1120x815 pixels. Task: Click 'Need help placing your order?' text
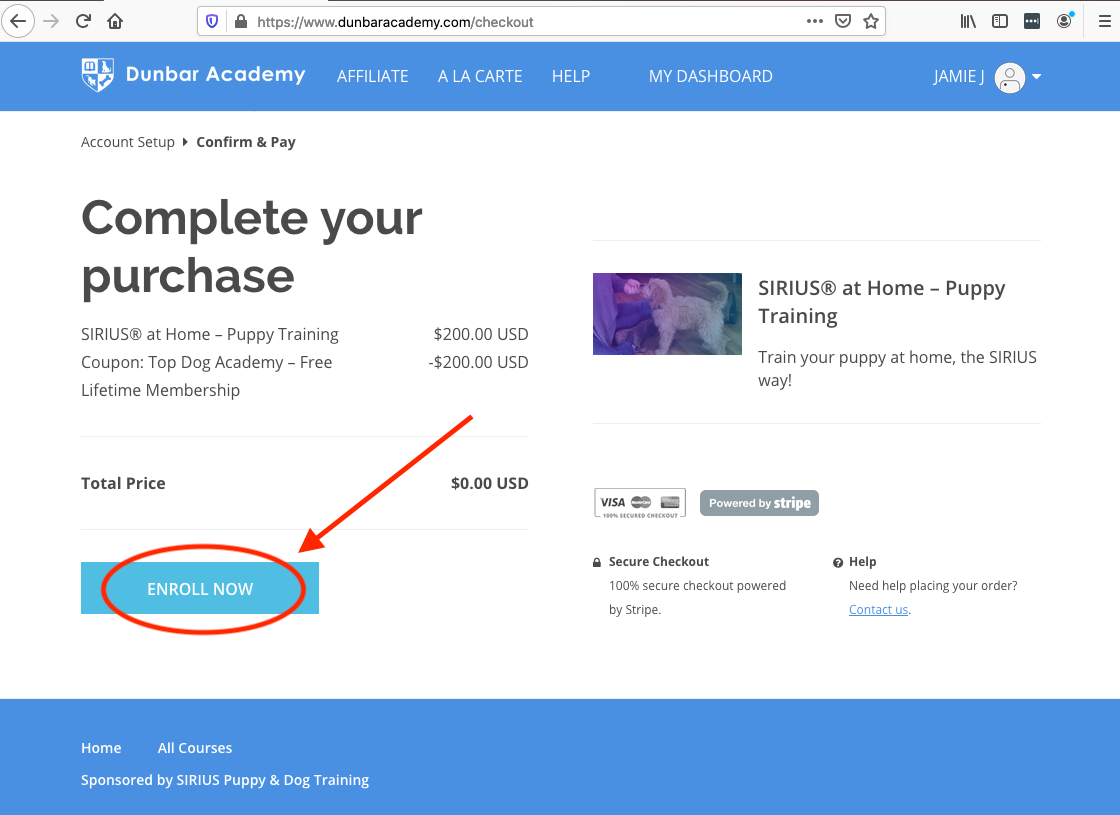933,586
